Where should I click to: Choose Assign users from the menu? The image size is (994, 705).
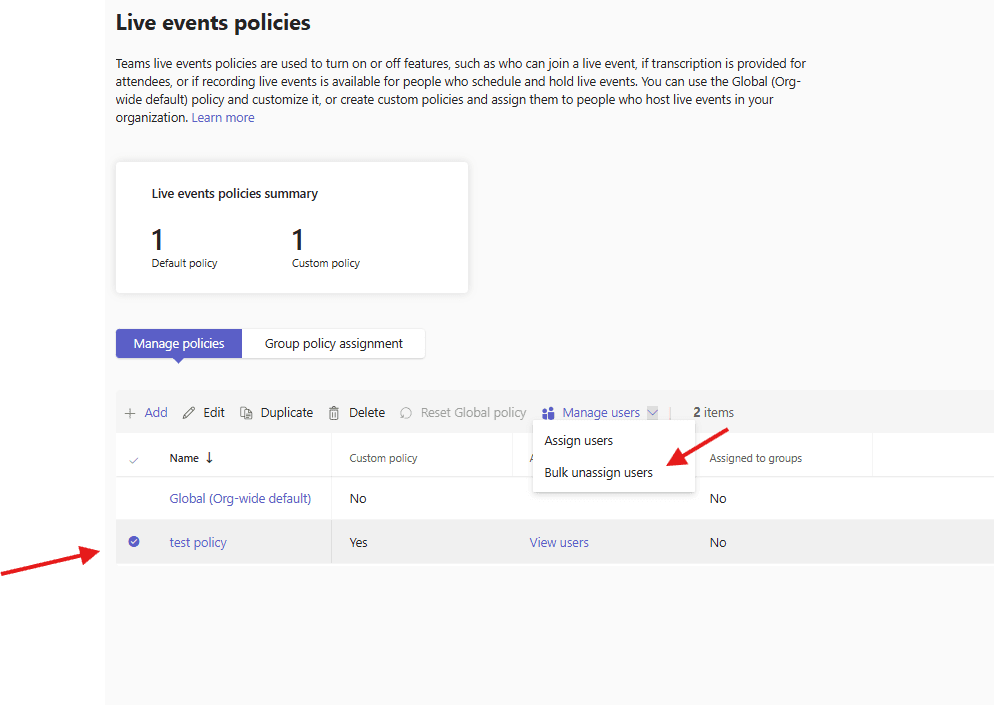coord(579,441)
